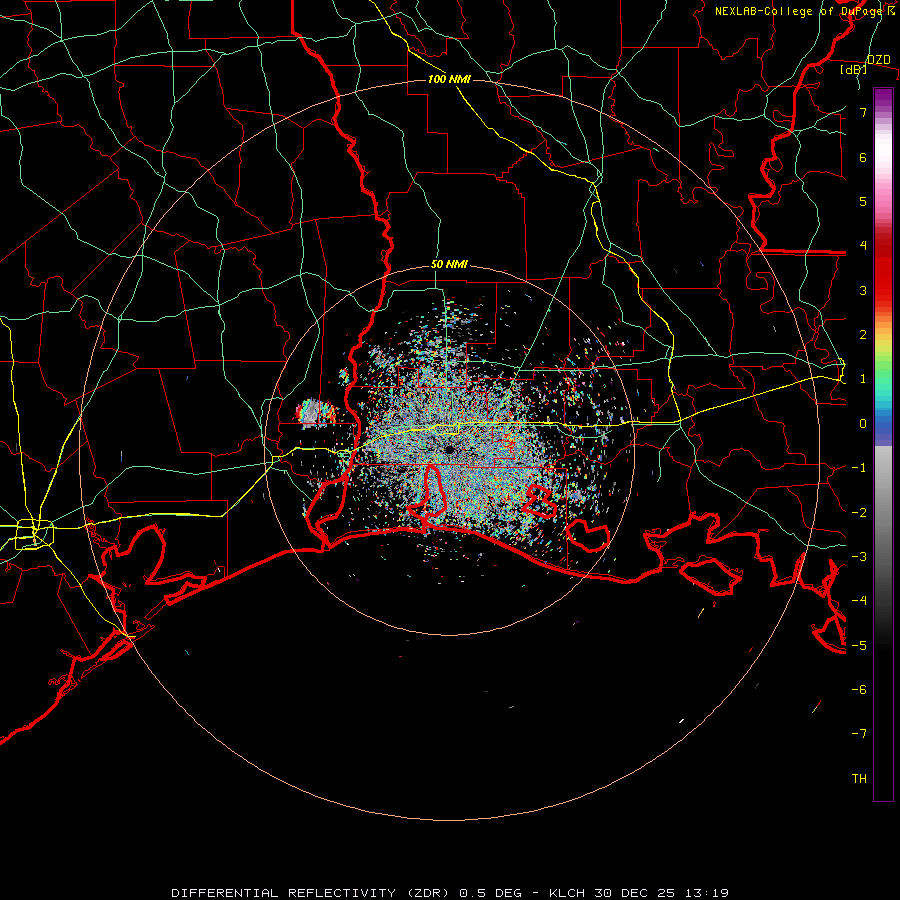Click the "DIFFERENTIAL REFLECTIVITY (ZDR)" caption text

pos(313,893)
